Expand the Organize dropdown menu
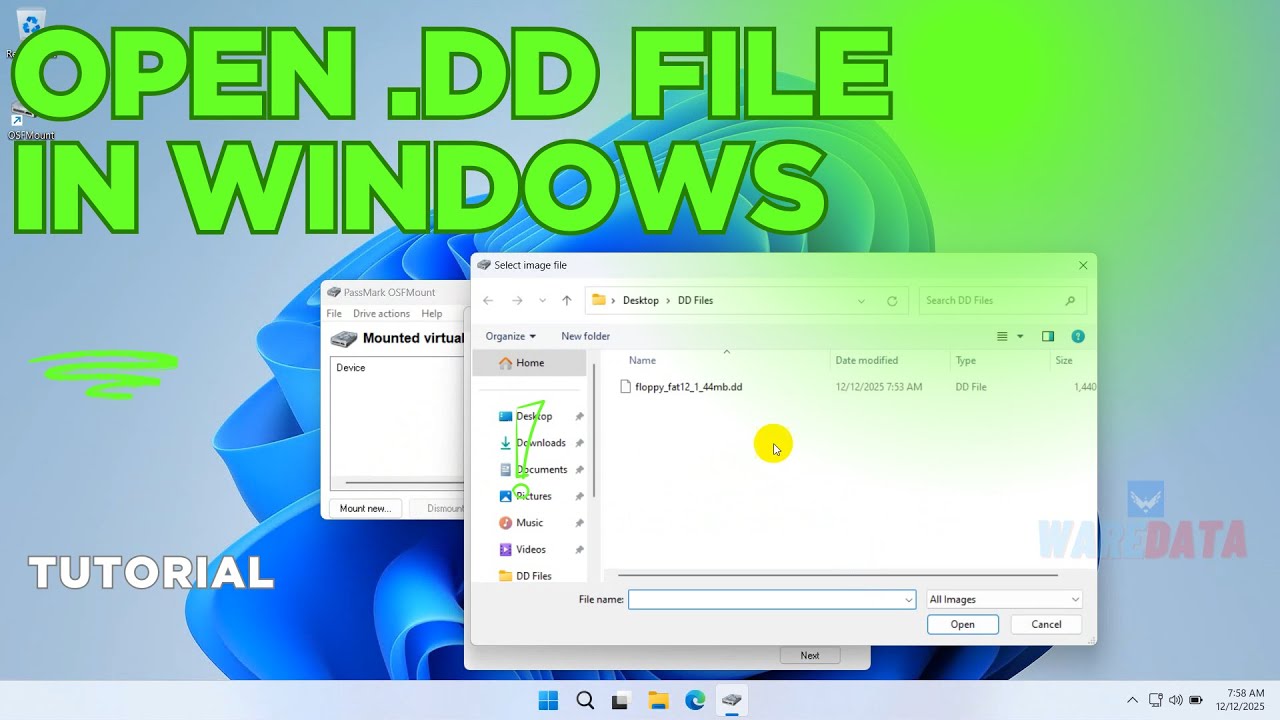This screenshot has width=1280, height=720. click(x=510, y=336)
